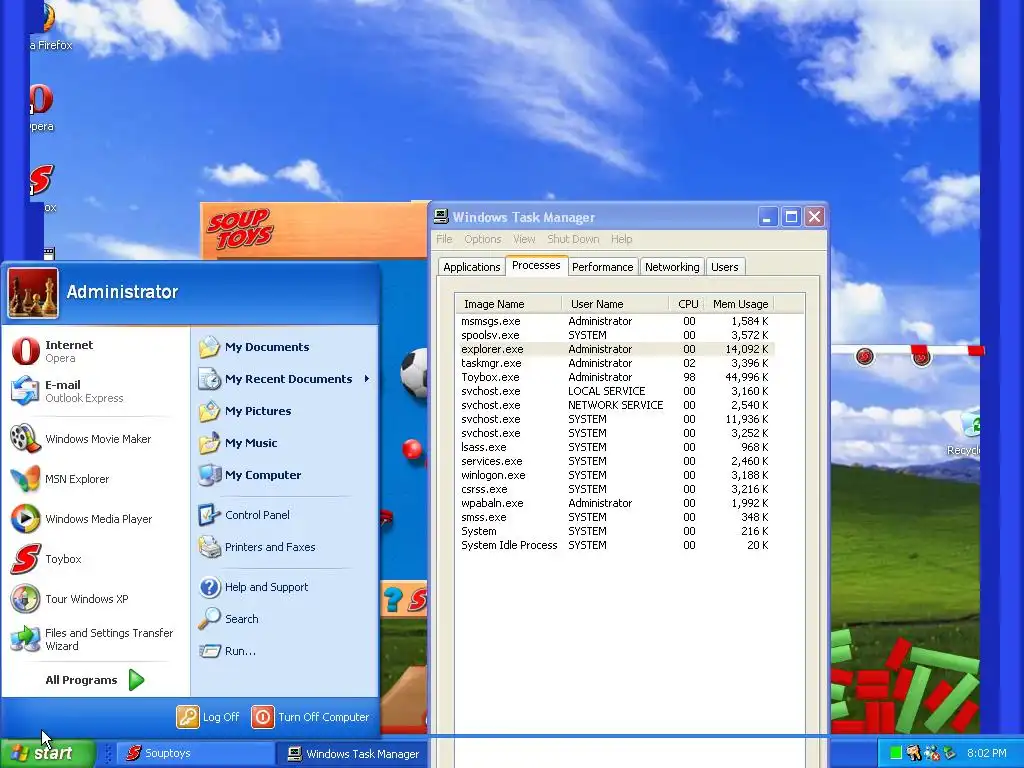Screen dimensions: 1024x768
Task: Select the taskmgr.exe process row
Action: point(615,363)
